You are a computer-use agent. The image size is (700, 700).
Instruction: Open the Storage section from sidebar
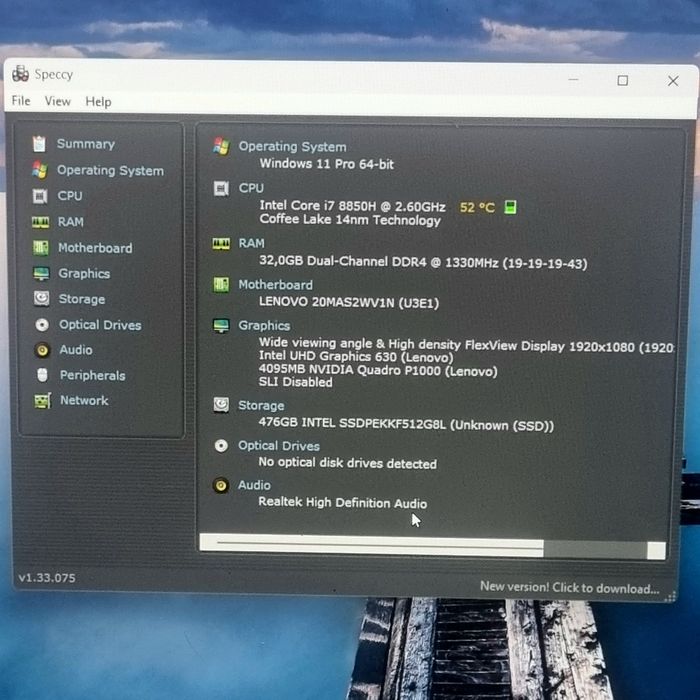pyautogui.click(x=82, y=299)
